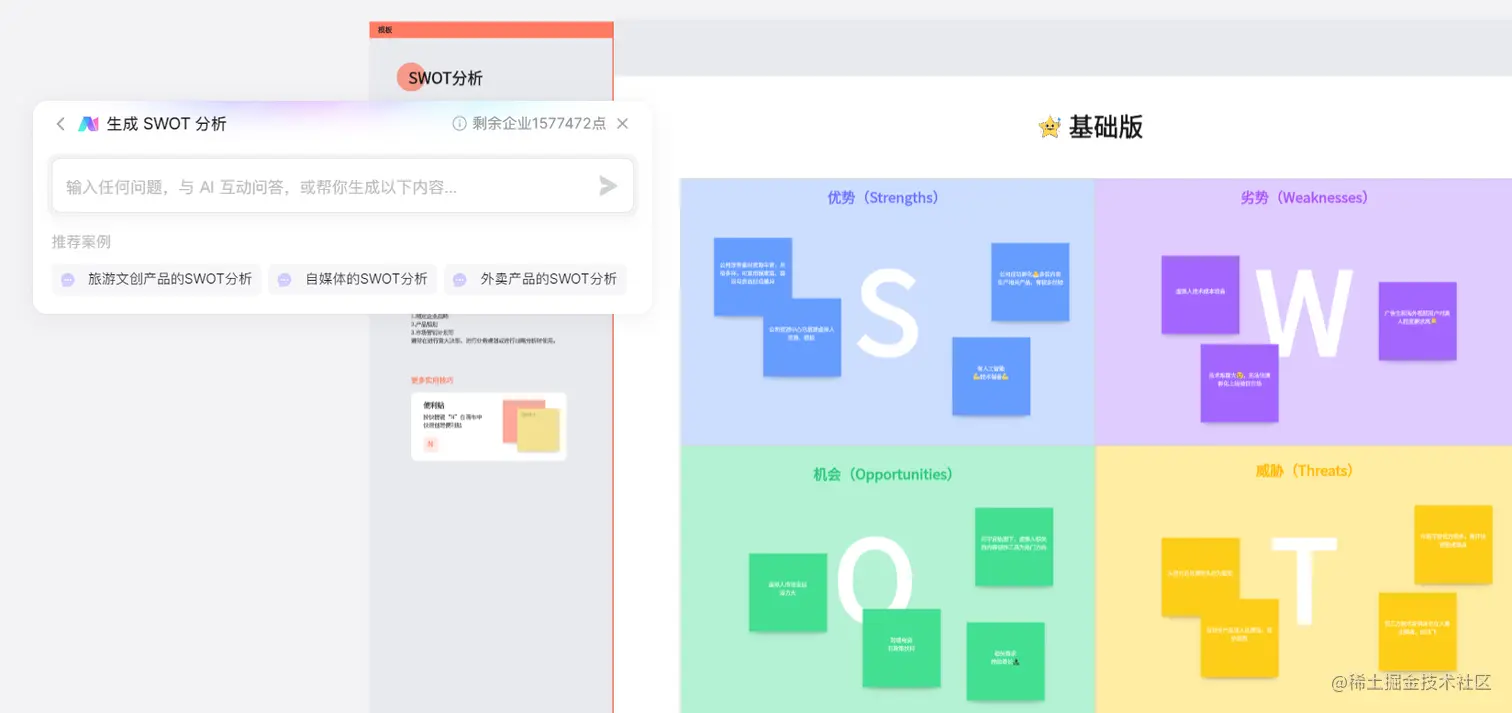Select the yellow sticky note nearest the Threats heading

1453,544
